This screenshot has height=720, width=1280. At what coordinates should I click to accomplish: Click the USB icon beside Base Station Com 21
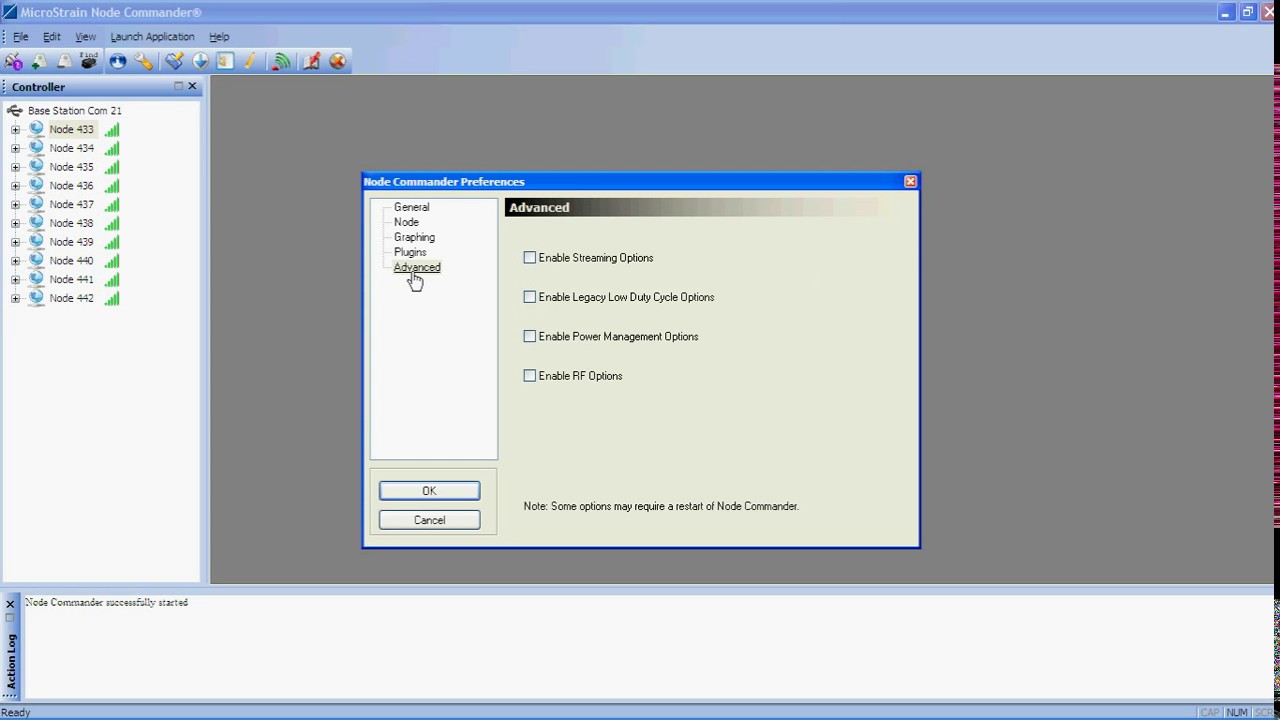(x=15, y=111)
